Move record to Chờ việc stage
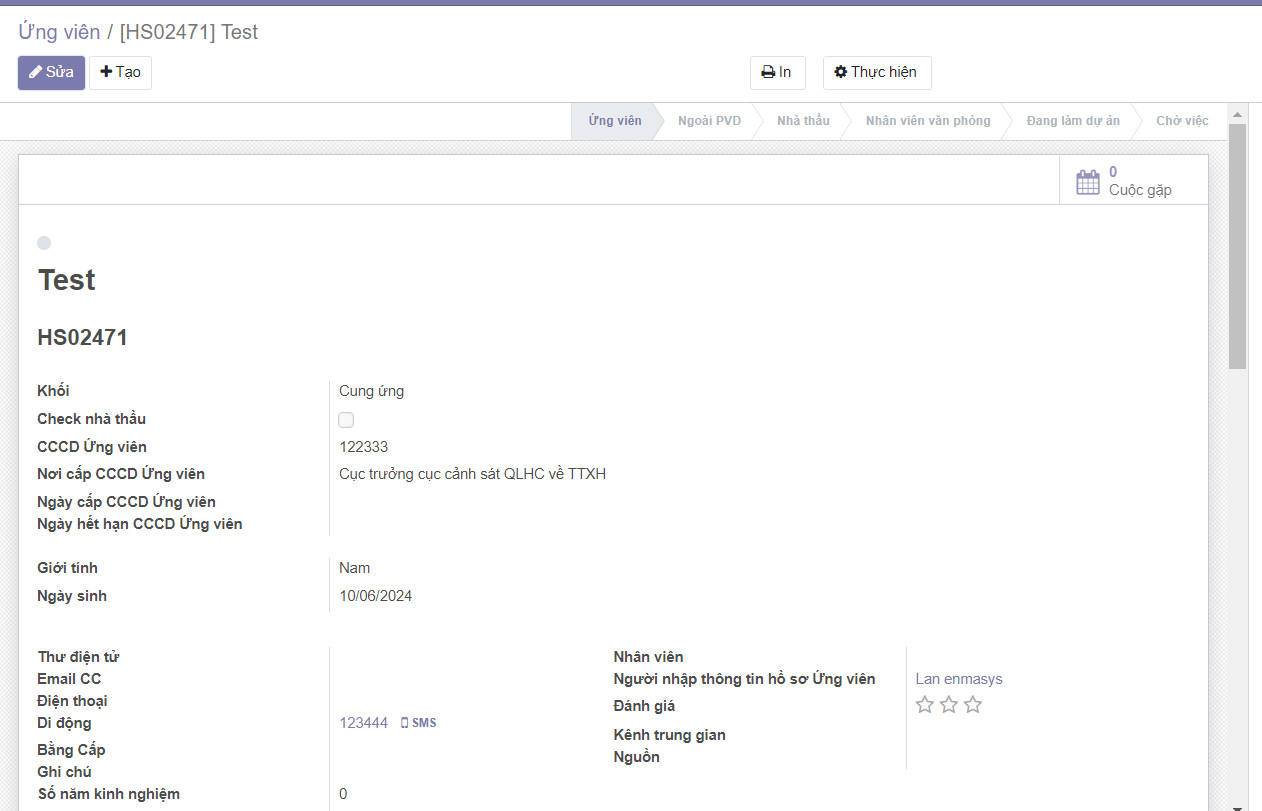Screen dimensions: 1262x811 point(1181,121)
